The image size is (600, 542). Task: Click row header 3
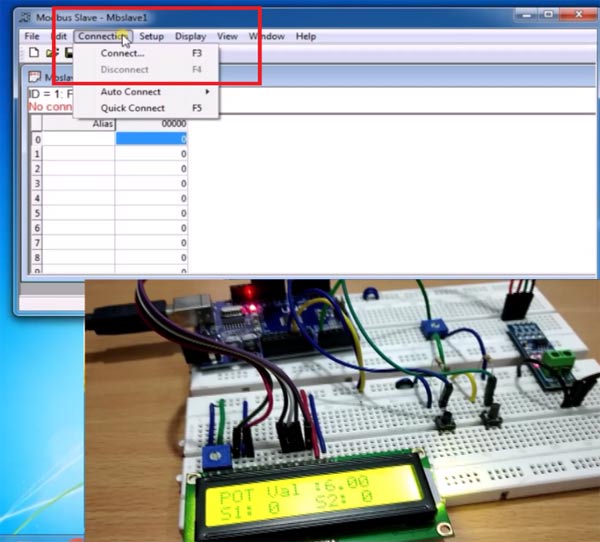[37, 184]
